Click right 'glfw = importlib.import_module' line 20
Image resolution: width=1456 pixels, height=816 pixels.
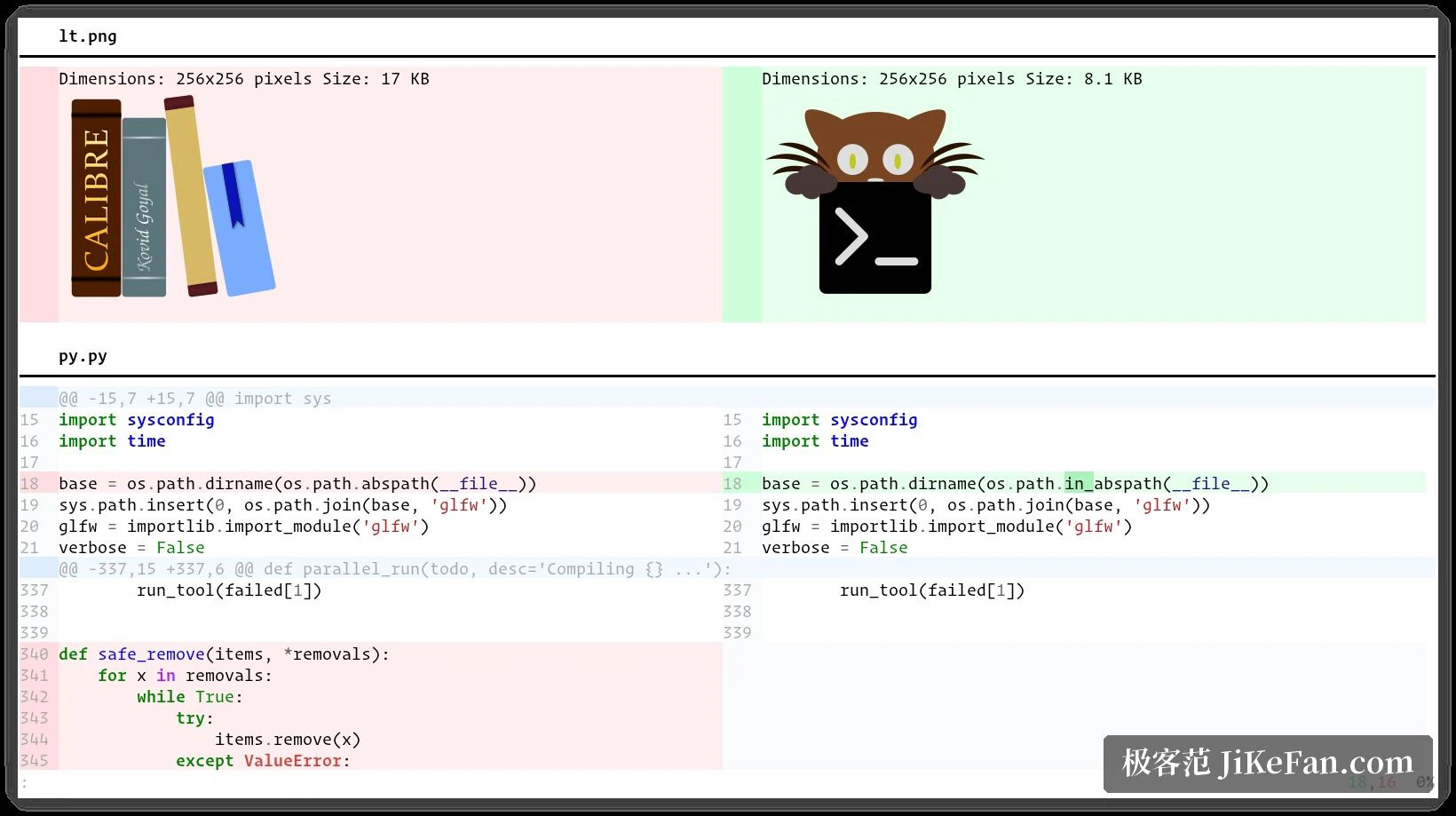[x=947, y=527]
